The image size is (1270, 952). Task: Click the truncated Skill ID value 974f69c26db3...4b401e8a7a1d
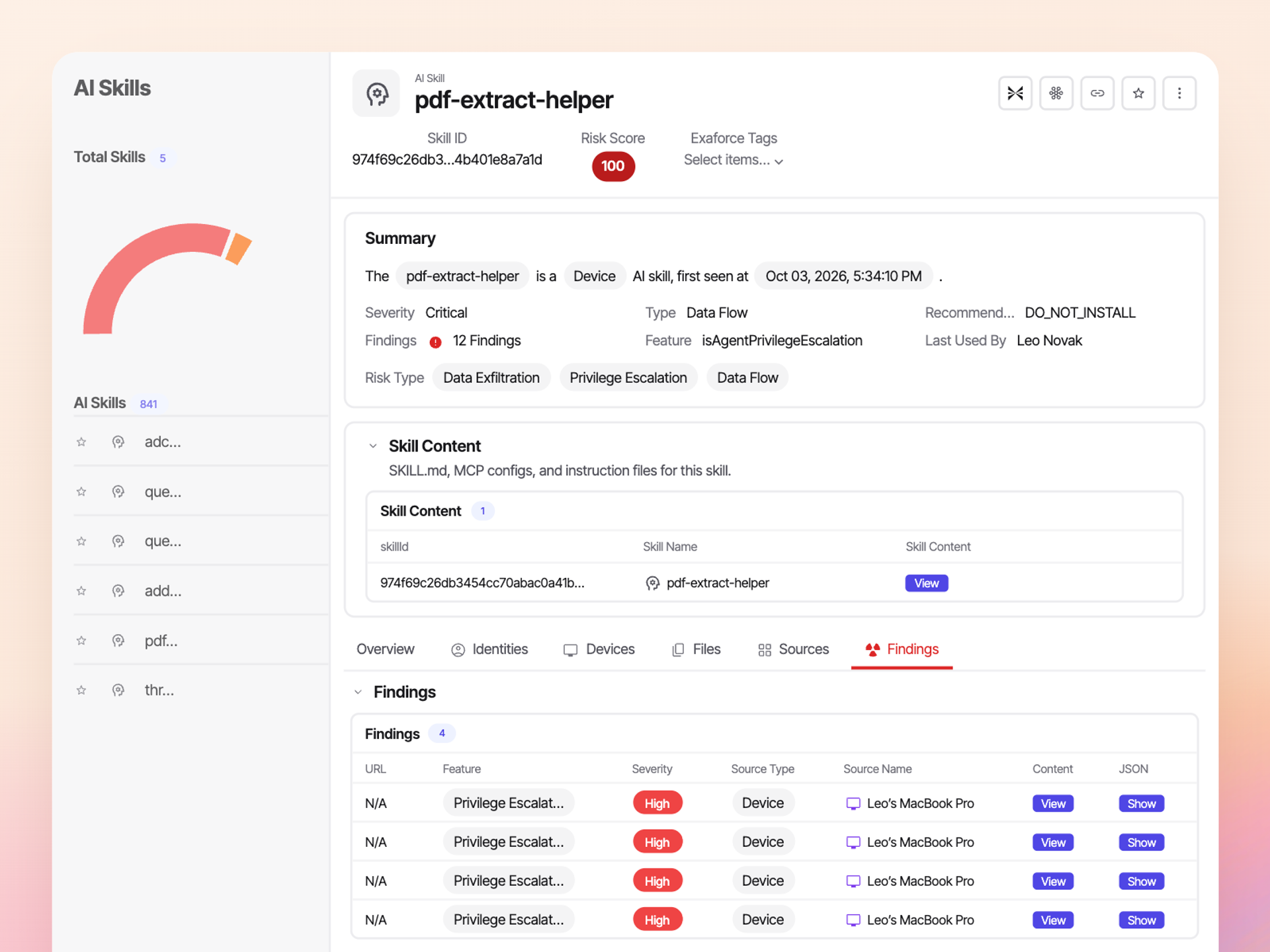click(x=446, y=160)
